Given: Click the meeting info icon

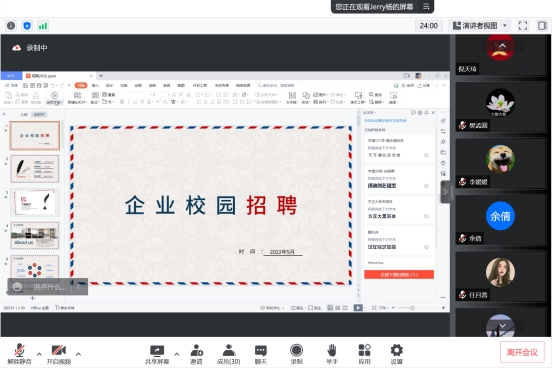Looking at the screenshot, I should click(11, 26).
